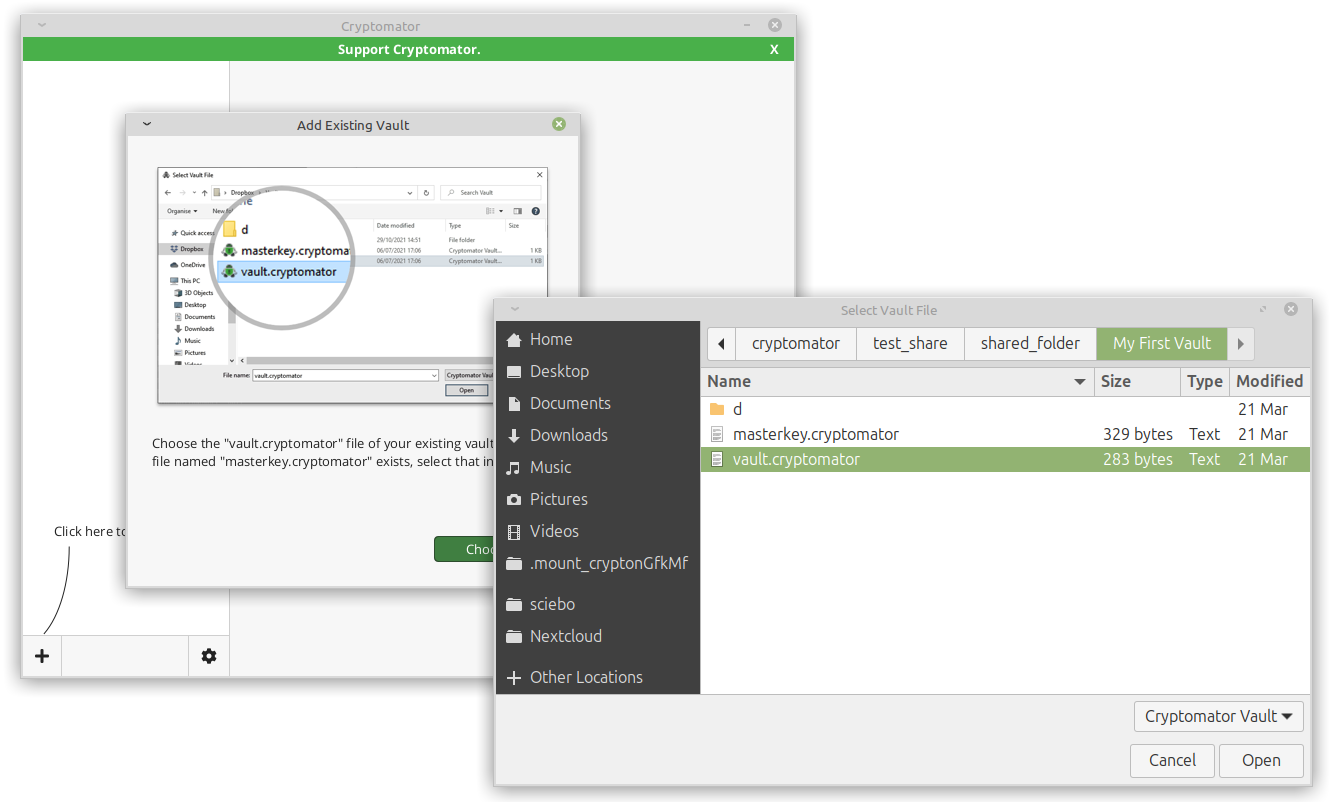Viewport: 1335px width, 802px height.
Task: Click Cancel in Select Vault File
Action: 1172,760
